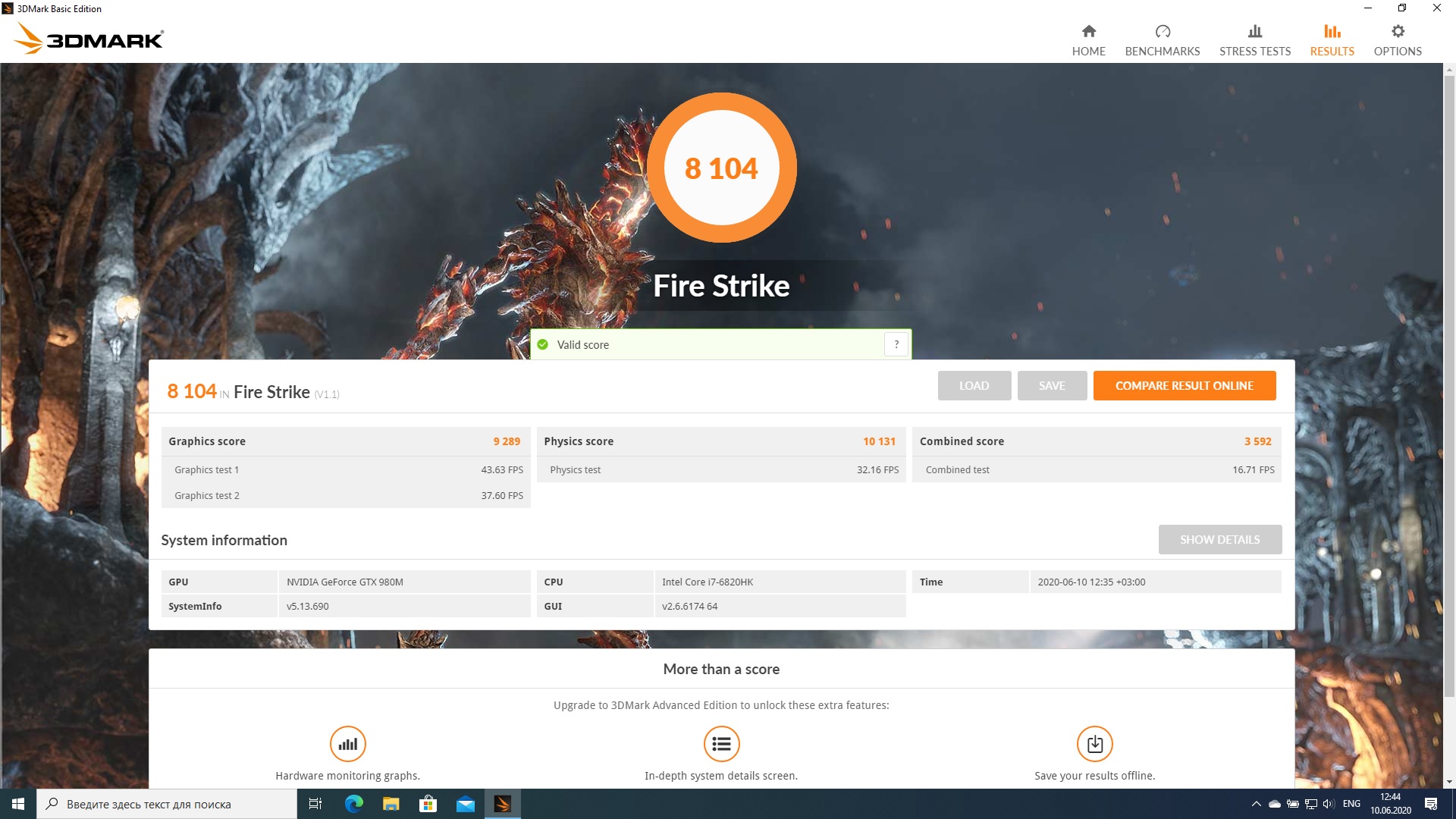Click NVIDIA GeForce GTX 980M value

345,582
